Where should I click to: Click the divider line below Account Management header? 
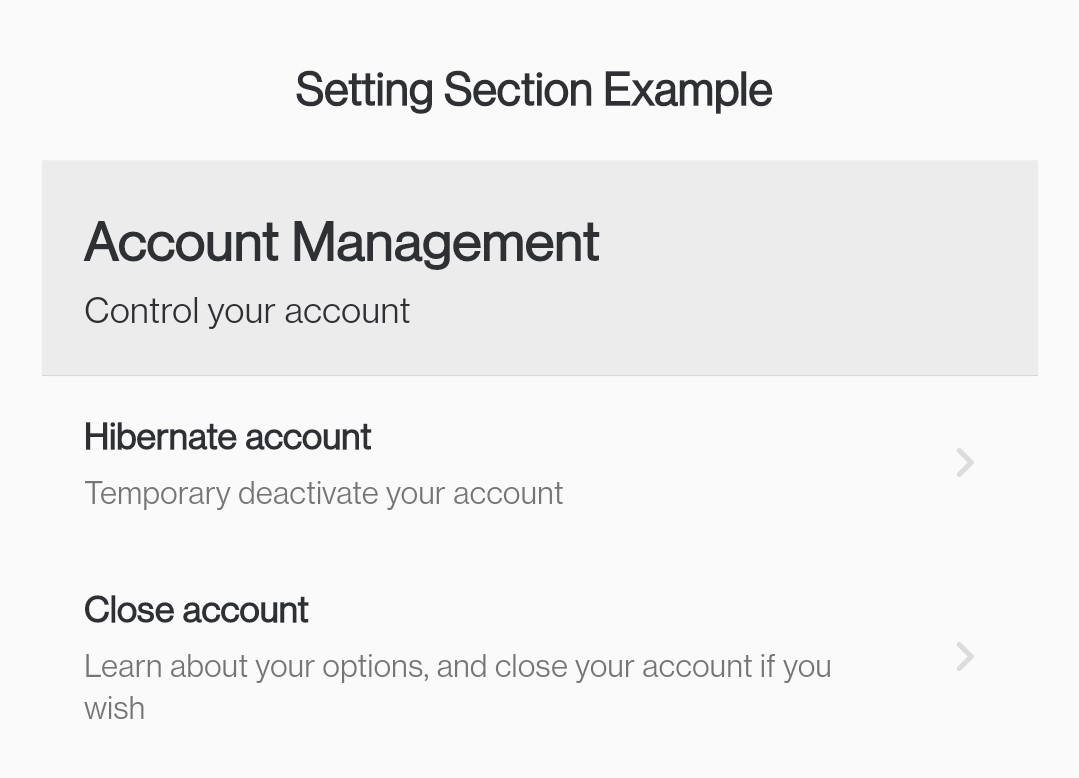(540, 376)
